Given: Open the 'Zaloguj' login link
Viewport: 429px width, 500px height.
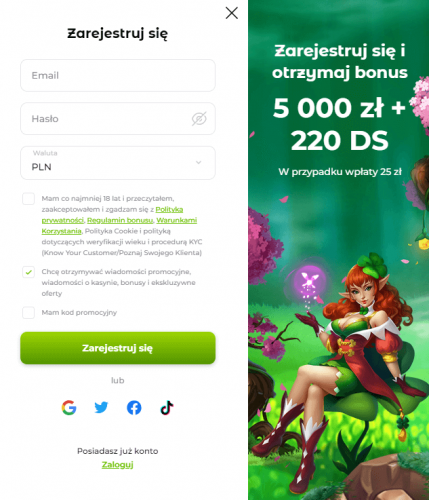Looking at the screenshot, I should [117, 465].
